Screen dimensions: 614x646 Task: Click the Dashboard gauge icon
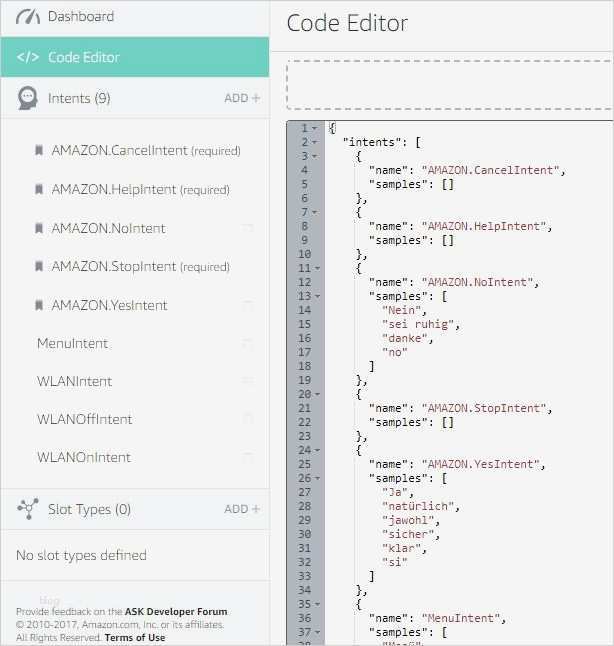coord(28,17)
